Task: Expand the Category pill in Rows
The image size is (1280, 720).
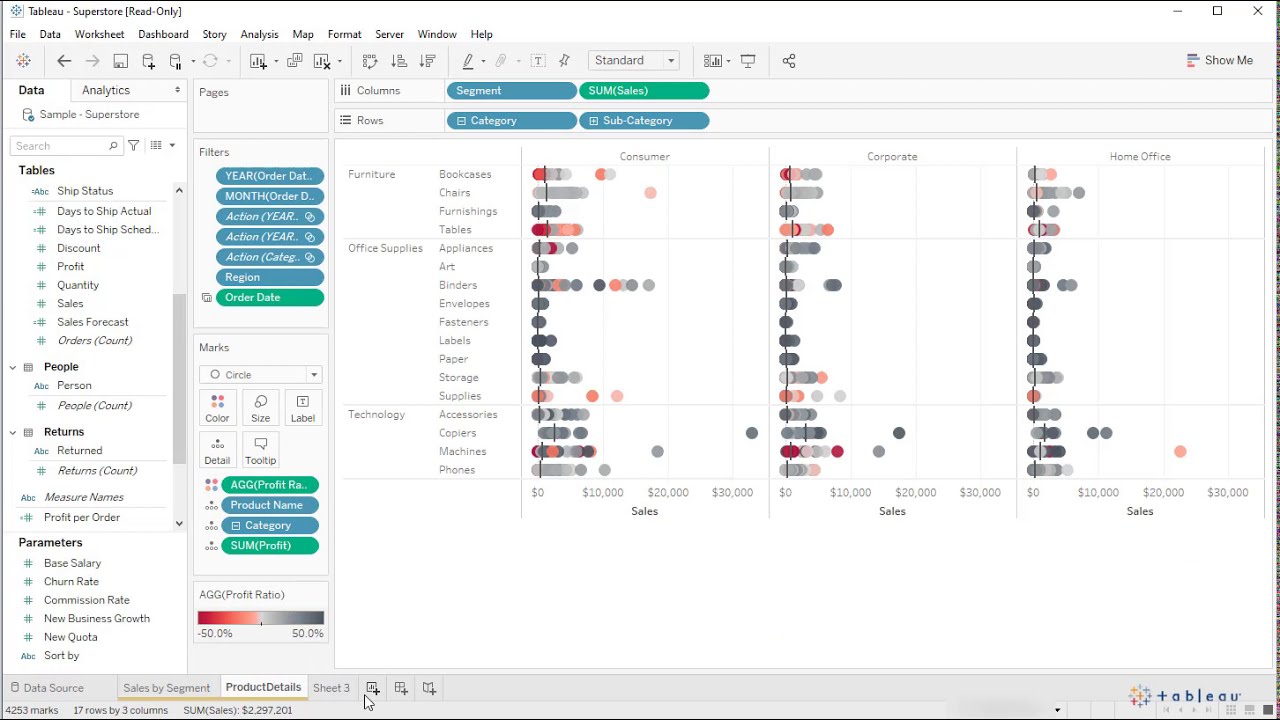Action: click(461, 121)
